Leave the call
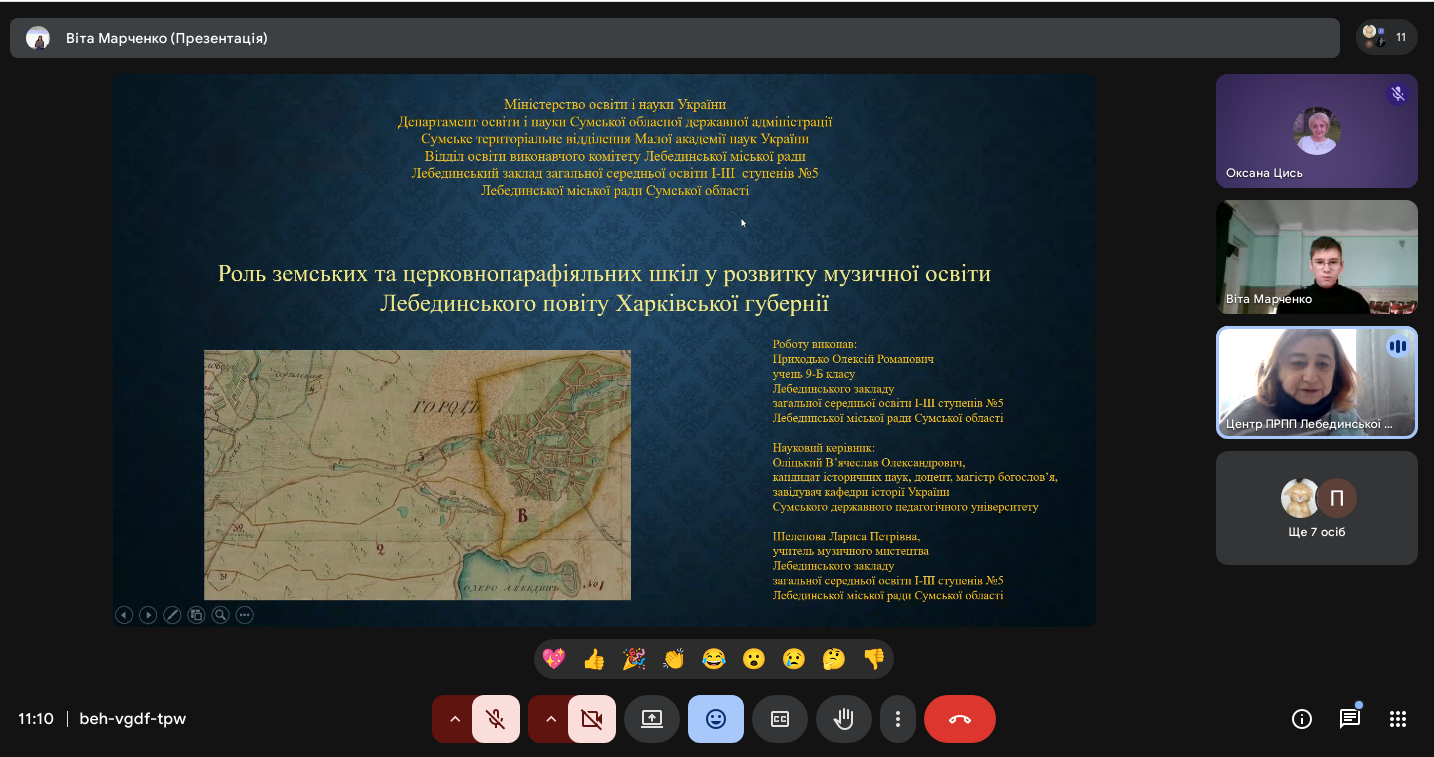Image resolution: width=1434 pixels, height=757 pixels. (960, 719)
